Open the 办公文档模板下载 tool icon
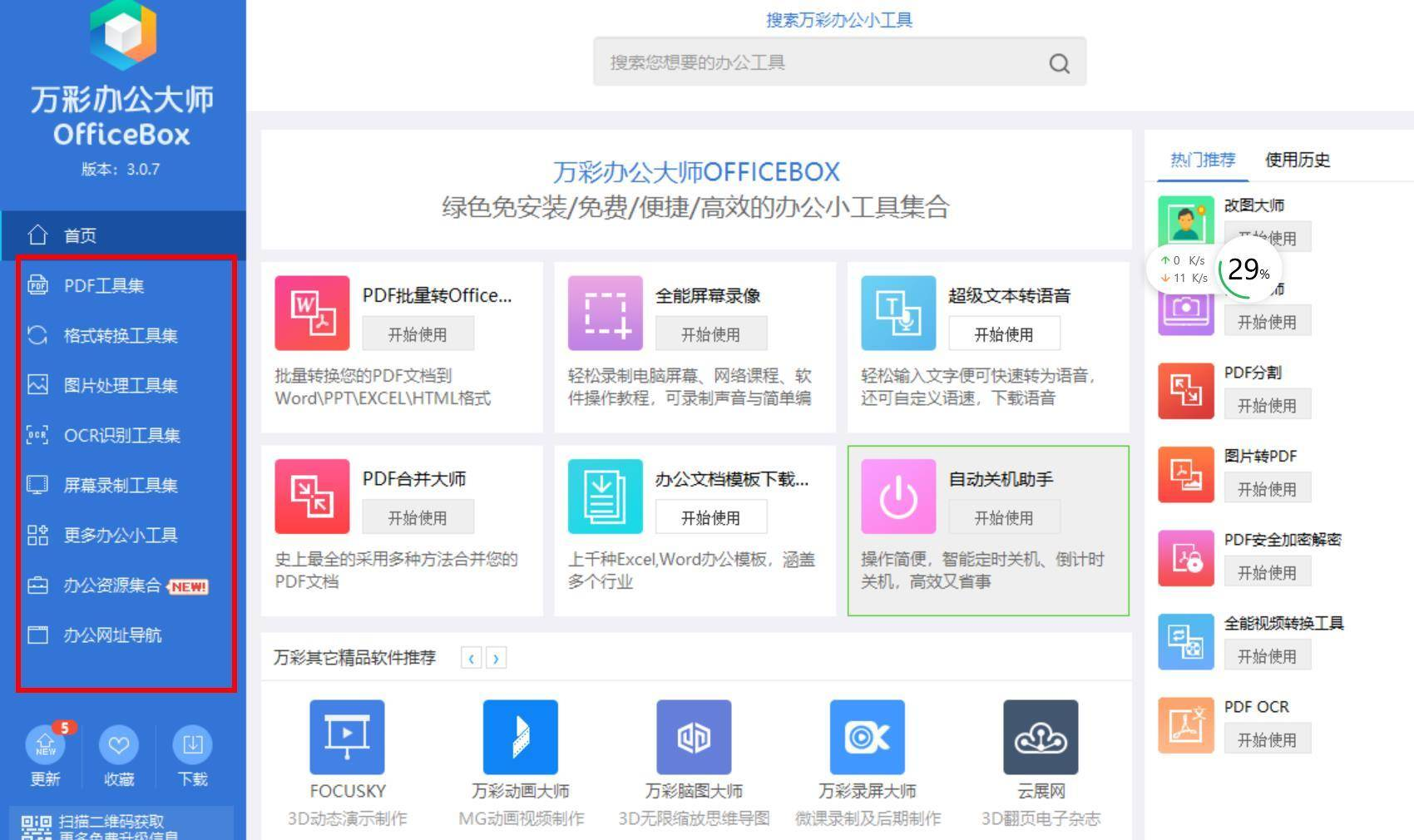The width and height of the screenshot is (1414, 840). (605, 497)
